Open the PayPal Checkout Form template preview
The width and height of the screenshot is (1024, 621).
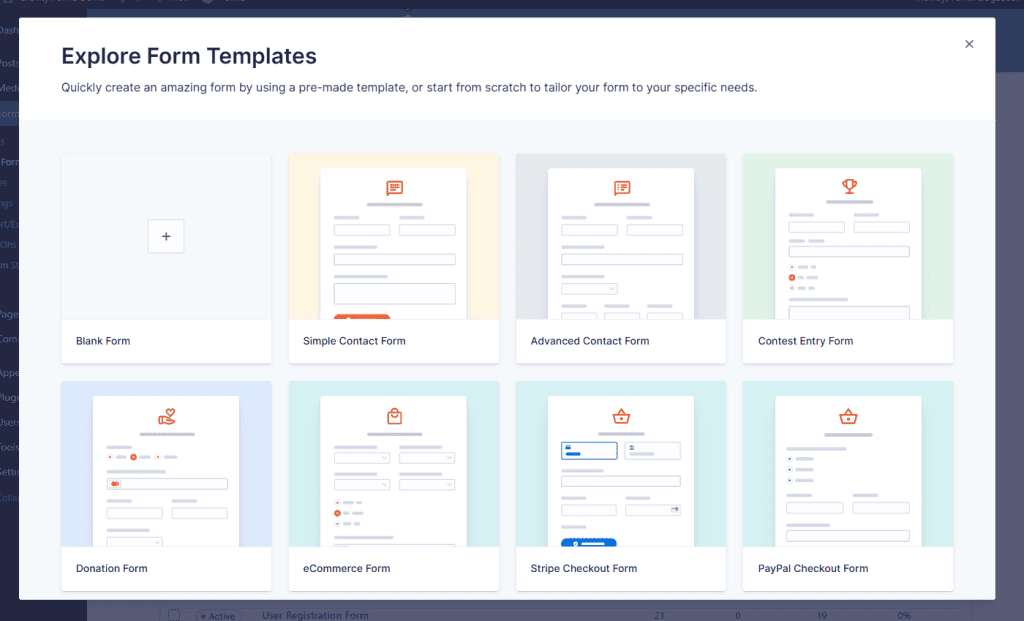tap(848, 464)
